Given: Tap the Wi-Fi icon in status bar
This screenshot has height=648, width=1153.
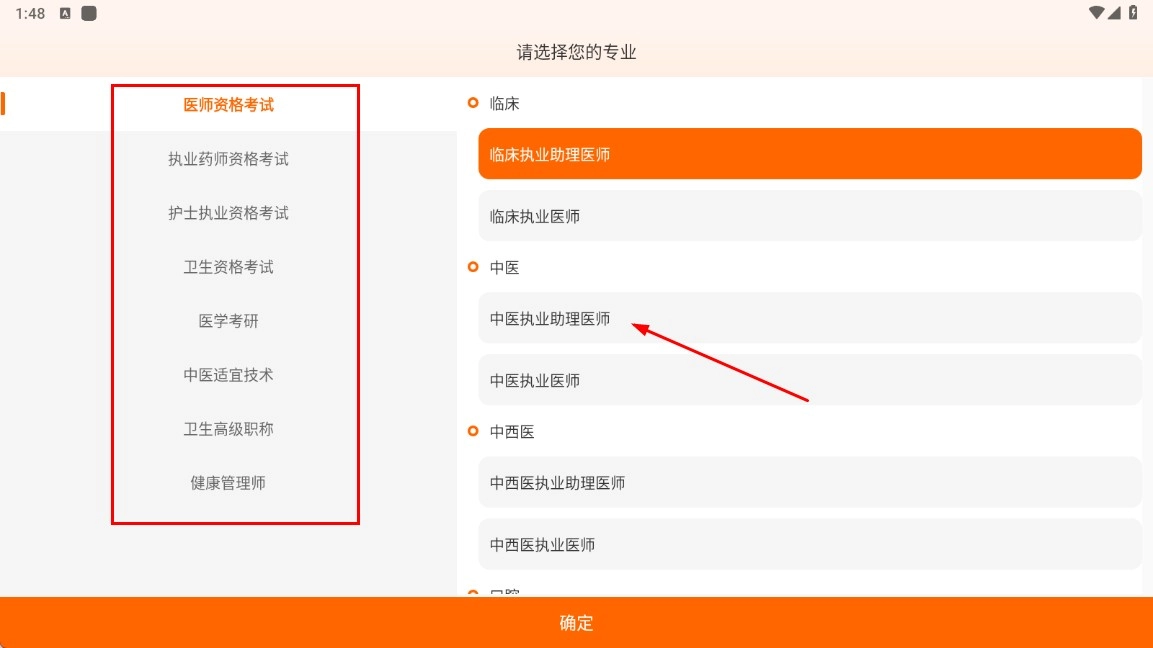Looking at the screenshot, I should click(x=1097, y=13).
